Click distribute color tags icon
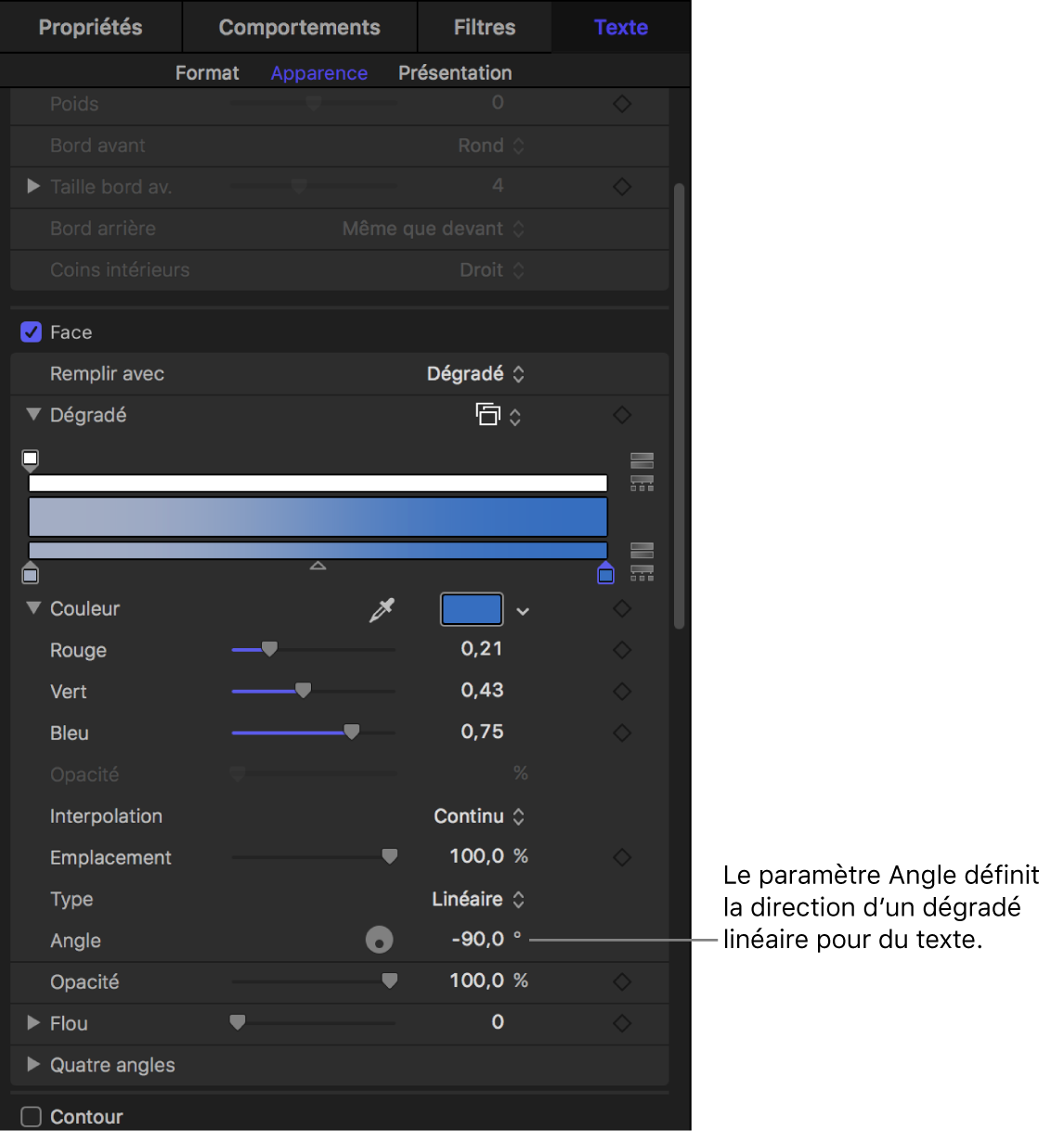This screenshot has height=1131, width=1064. tap(642, 573)
